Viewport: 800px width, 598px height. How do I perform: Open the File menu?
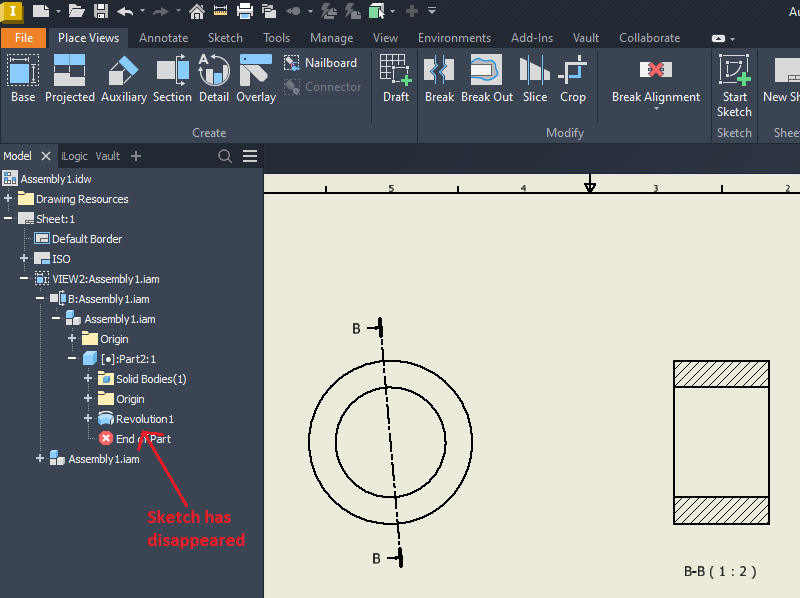[23, 38]
